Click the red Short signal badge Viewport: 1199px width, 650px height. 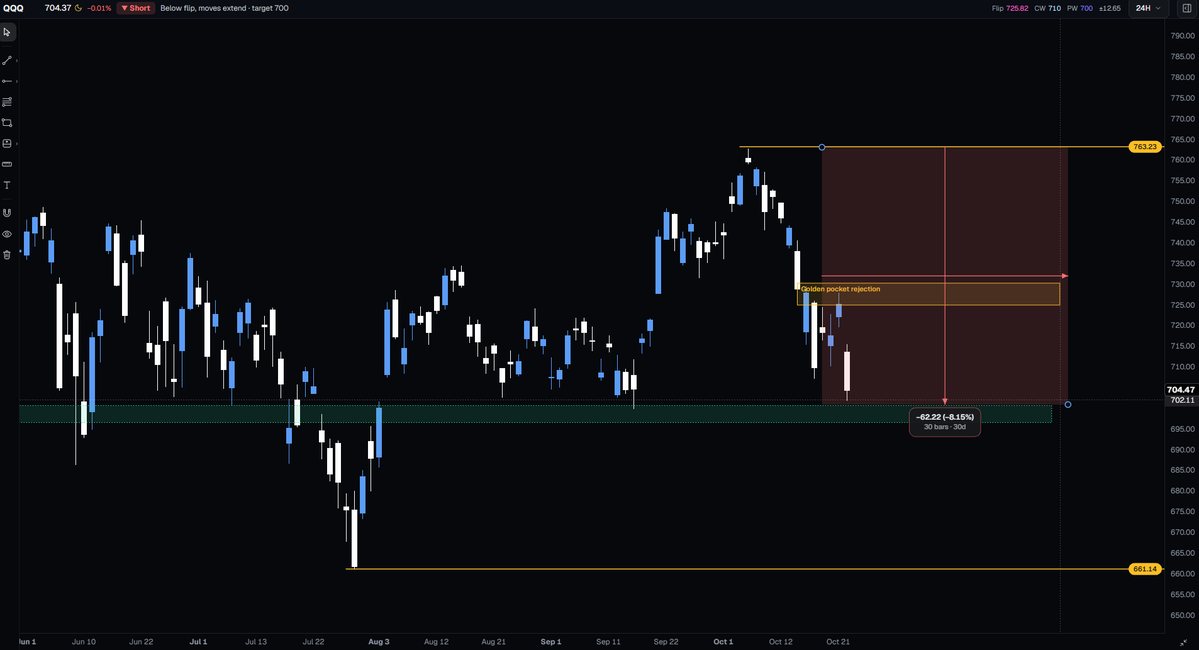(x=136, y=8)
